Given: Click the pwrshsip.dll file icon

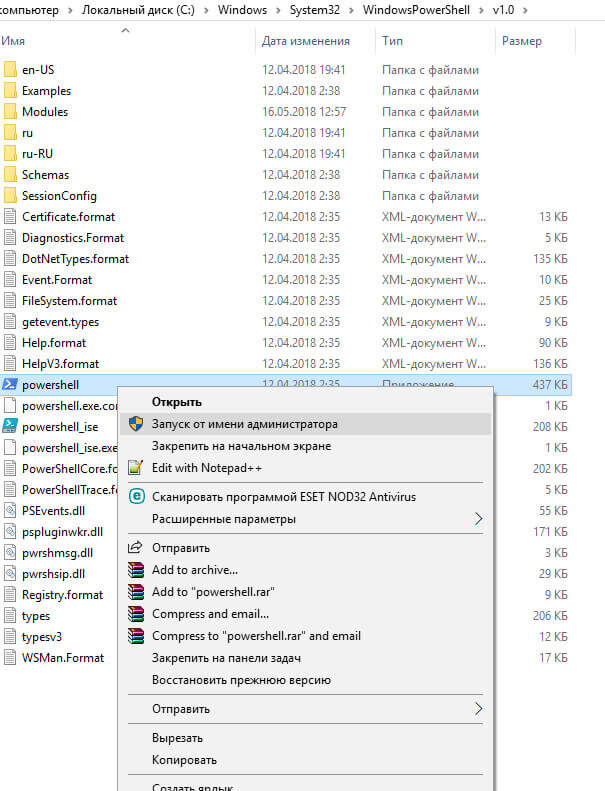Looking at the screenshot, I should [10, 574].
